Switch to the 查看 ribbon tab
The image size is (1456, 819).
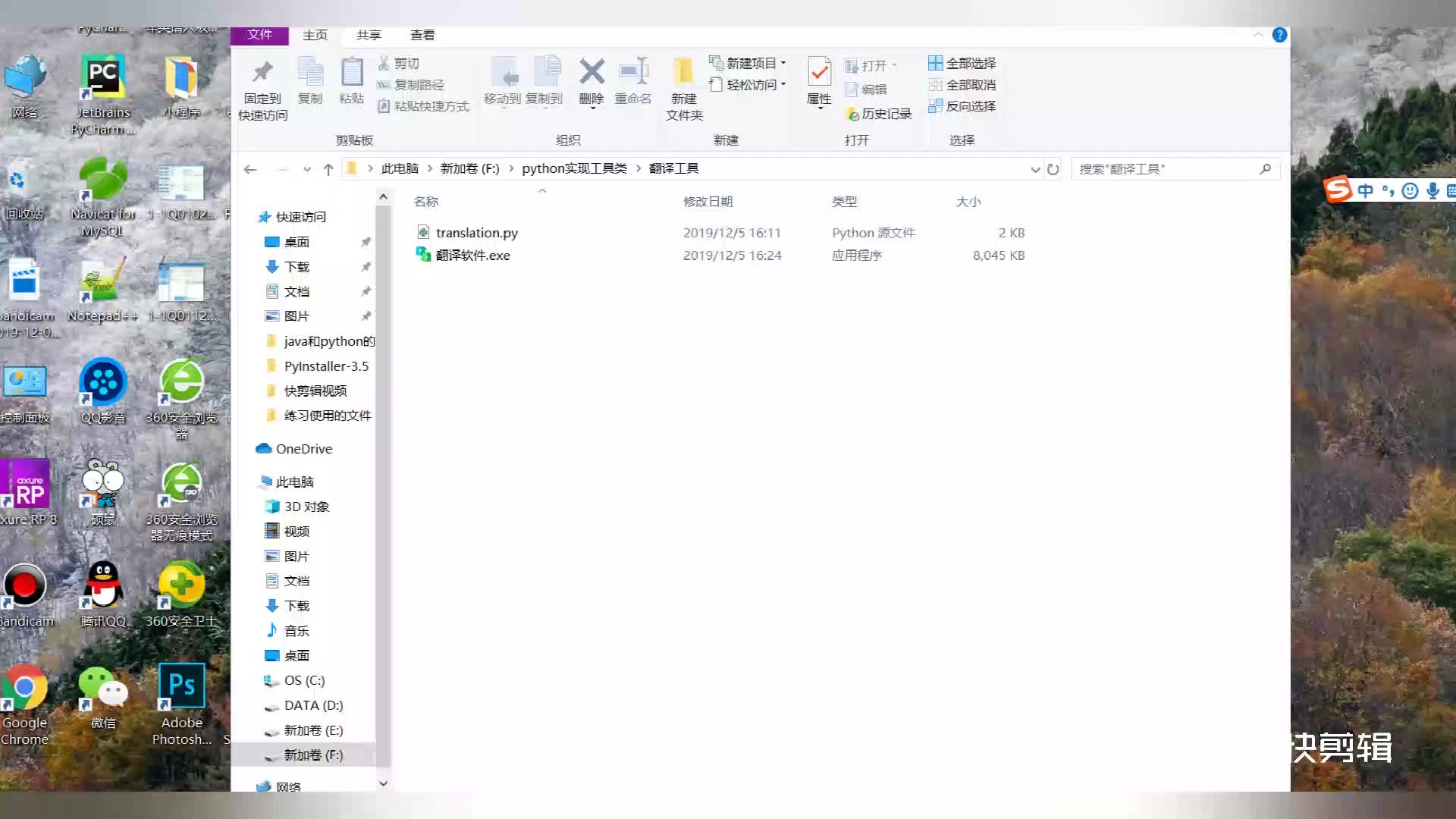pyautogui.click(x=422, y=35)
